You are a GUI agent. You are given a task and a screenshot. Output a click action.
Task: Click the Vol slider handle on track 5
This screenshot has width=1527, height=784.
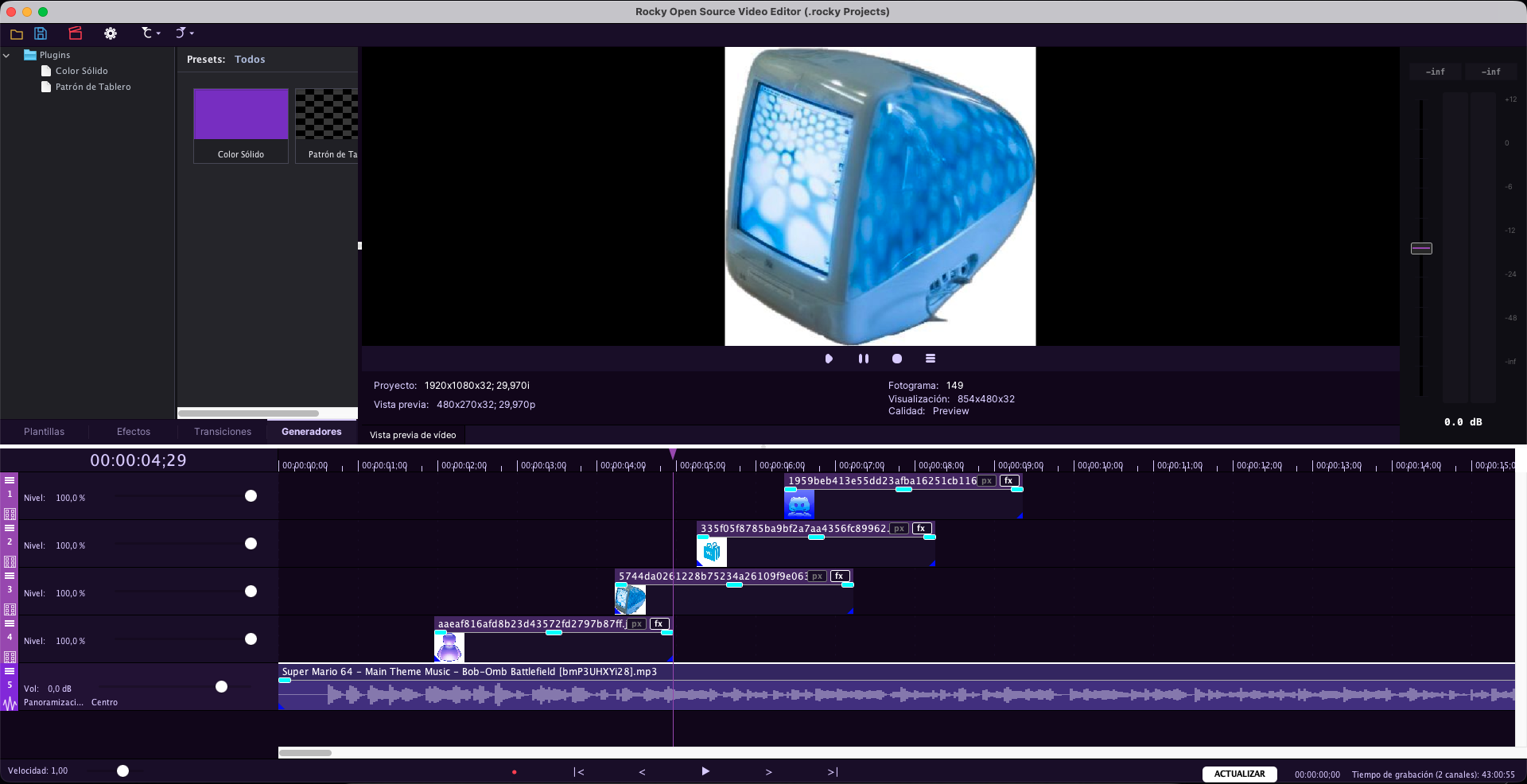point(221,687)
